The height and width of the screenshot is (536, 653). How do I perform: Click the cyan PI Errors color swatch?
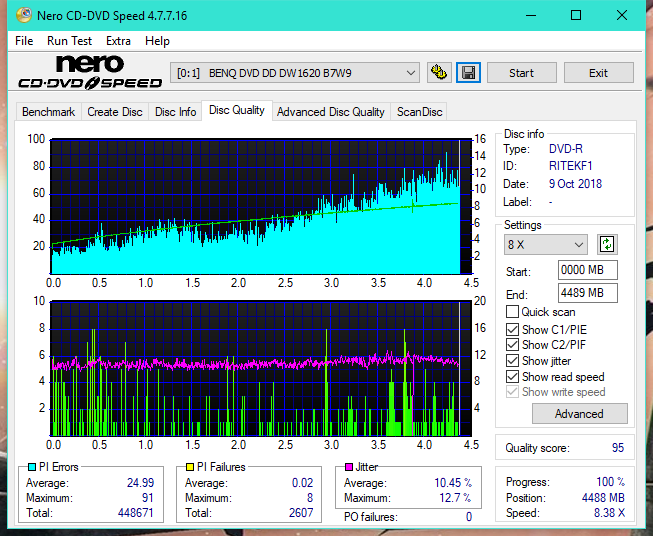tap(32, 467)
